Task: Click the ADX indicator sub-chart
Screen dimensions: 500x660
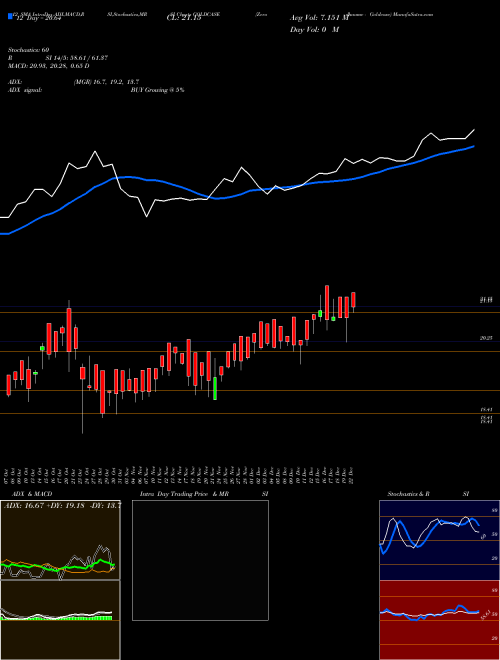Action: [60, 540]
